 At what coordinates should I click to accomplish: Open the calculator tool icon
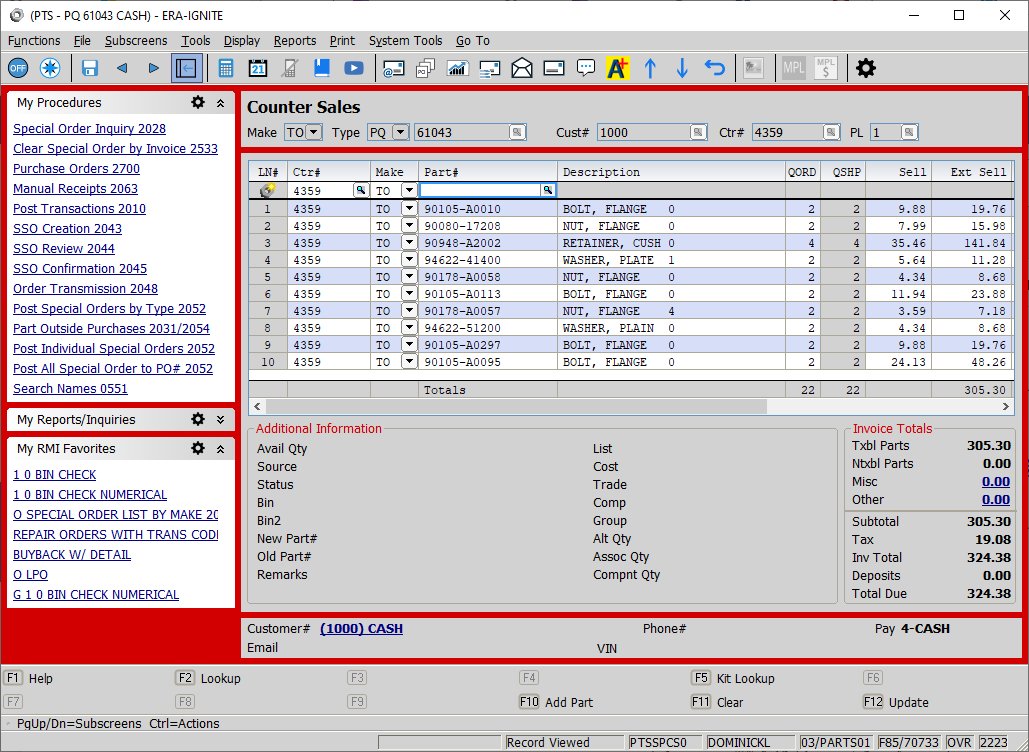point(226,68)
